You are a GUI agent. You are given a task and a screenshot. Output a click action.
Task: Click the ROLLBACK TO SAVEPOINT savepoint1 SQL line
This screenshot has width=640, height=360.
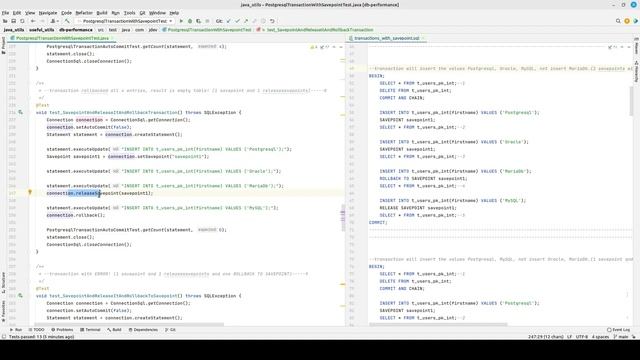423,178
